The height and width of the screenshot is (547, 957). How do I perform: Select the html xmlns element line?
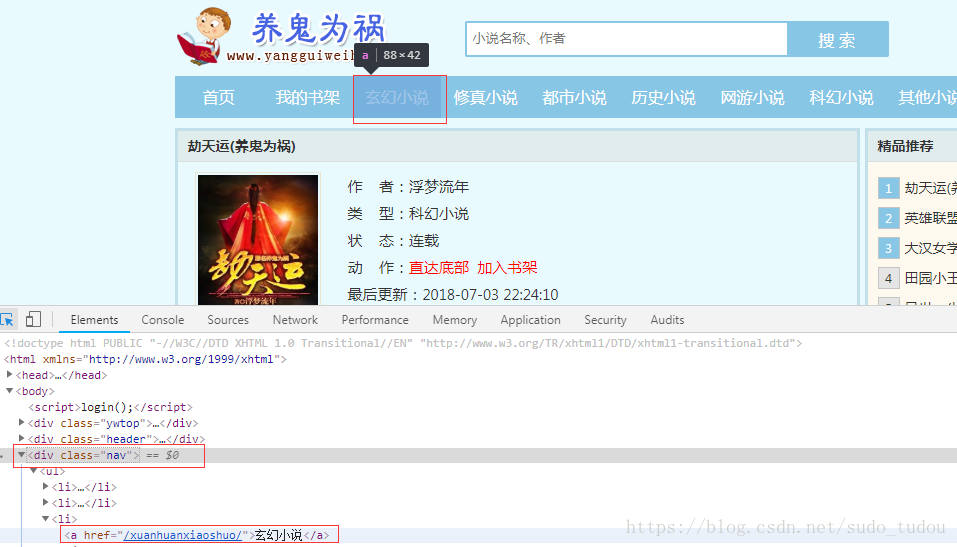coord(145,359)
